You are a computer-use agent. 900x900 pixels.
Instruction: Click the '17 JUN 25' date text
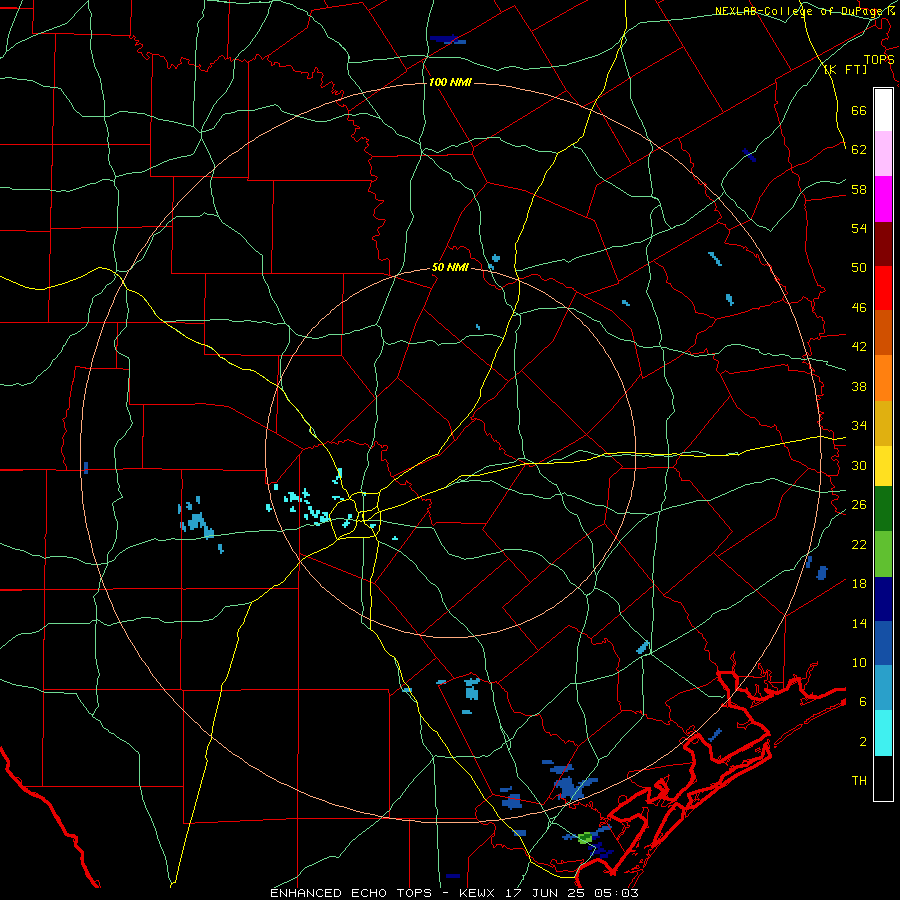[x=546, y=893]
